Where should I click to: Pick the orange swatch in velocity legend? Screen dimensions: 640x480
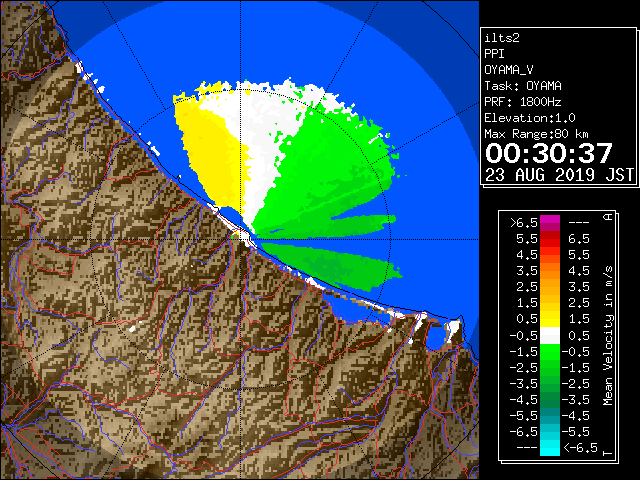(550, 271)
